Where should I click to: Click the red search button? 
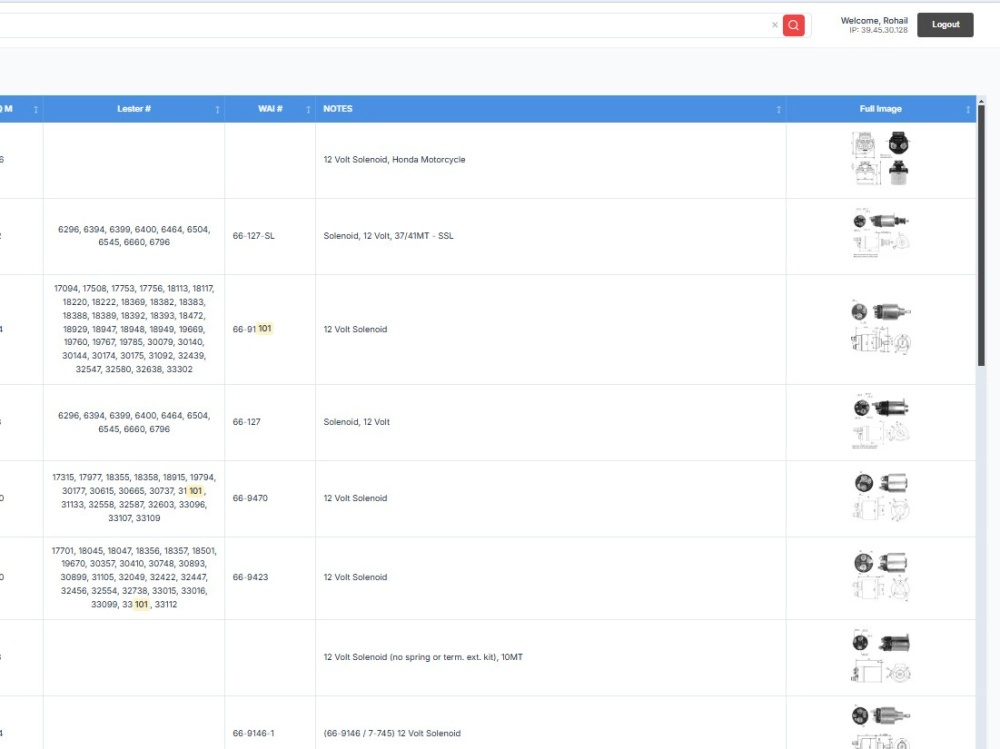point(793,26)
